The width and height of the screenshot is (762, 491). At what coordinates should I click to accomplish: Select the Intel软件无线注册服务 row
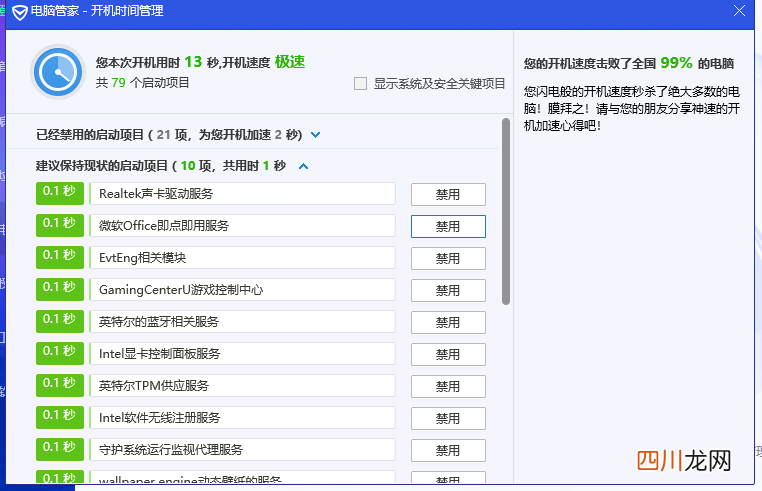242,418
